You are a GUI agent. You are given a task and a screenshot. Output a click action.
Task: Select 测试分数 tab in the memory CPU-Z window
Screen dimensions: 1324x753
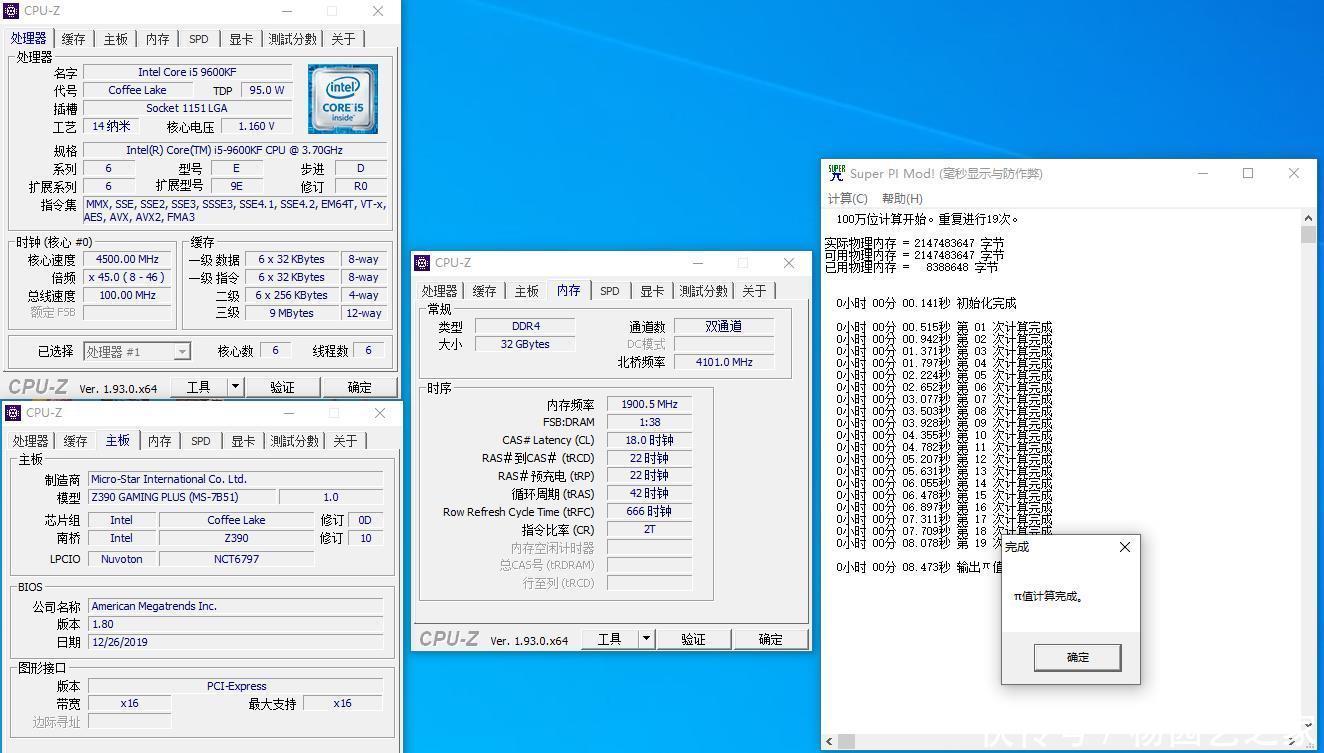[x=704, y=291]
